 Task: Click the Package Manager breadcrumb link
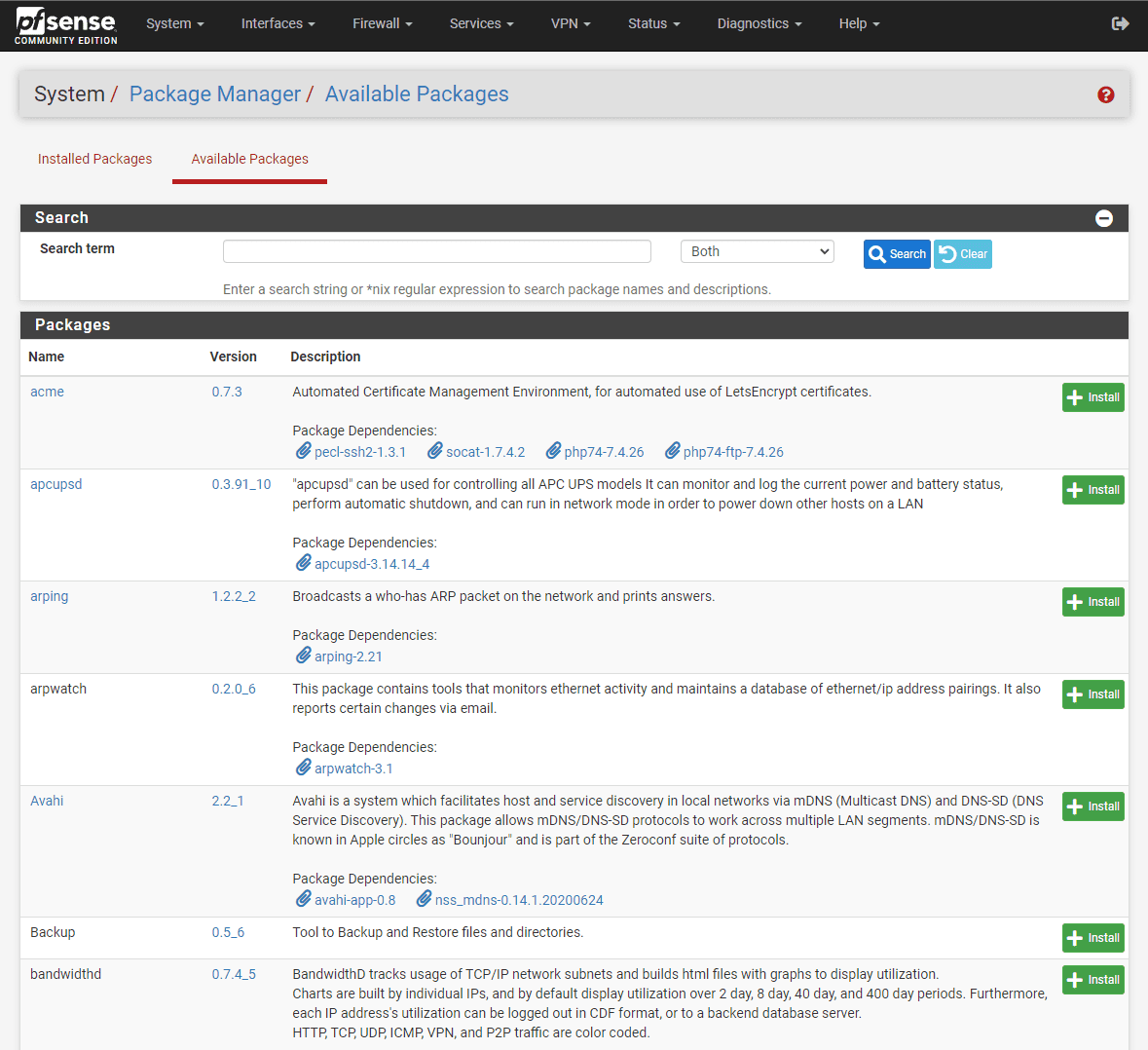coord(215,94)
